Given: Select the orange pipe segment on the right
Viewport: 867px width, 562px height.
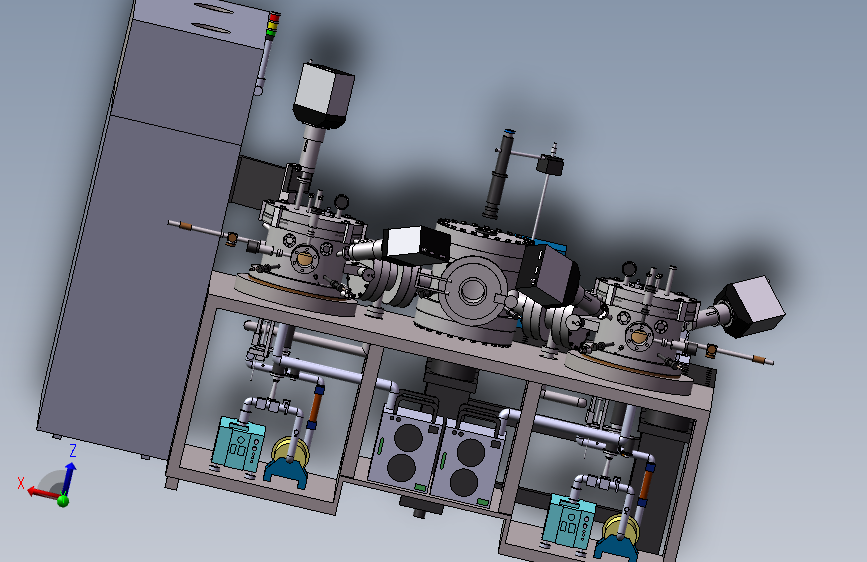Looking at the screenshot, I should 646,486.
